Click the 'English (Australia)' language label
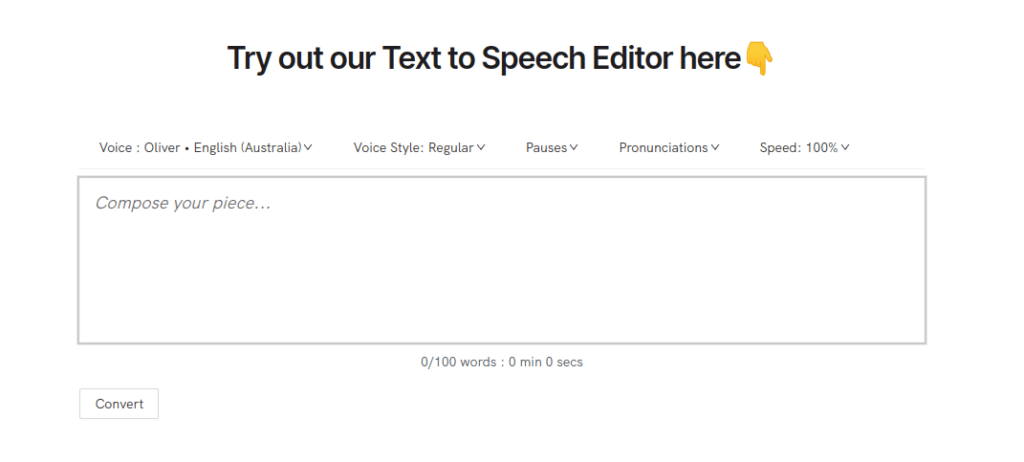The width and height of the screenshot is (1024, 462). point(248,148)
